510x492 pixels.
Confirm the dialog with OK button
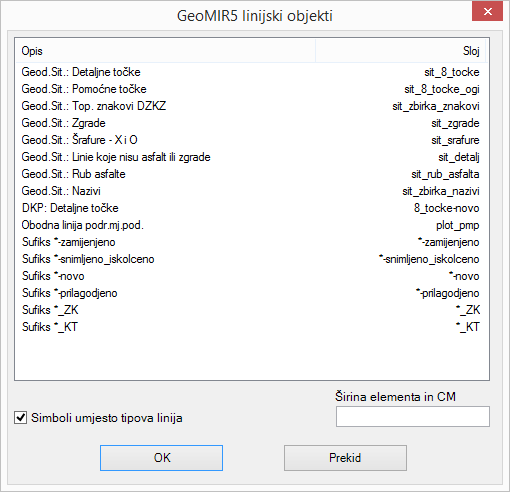coord(161,458)
